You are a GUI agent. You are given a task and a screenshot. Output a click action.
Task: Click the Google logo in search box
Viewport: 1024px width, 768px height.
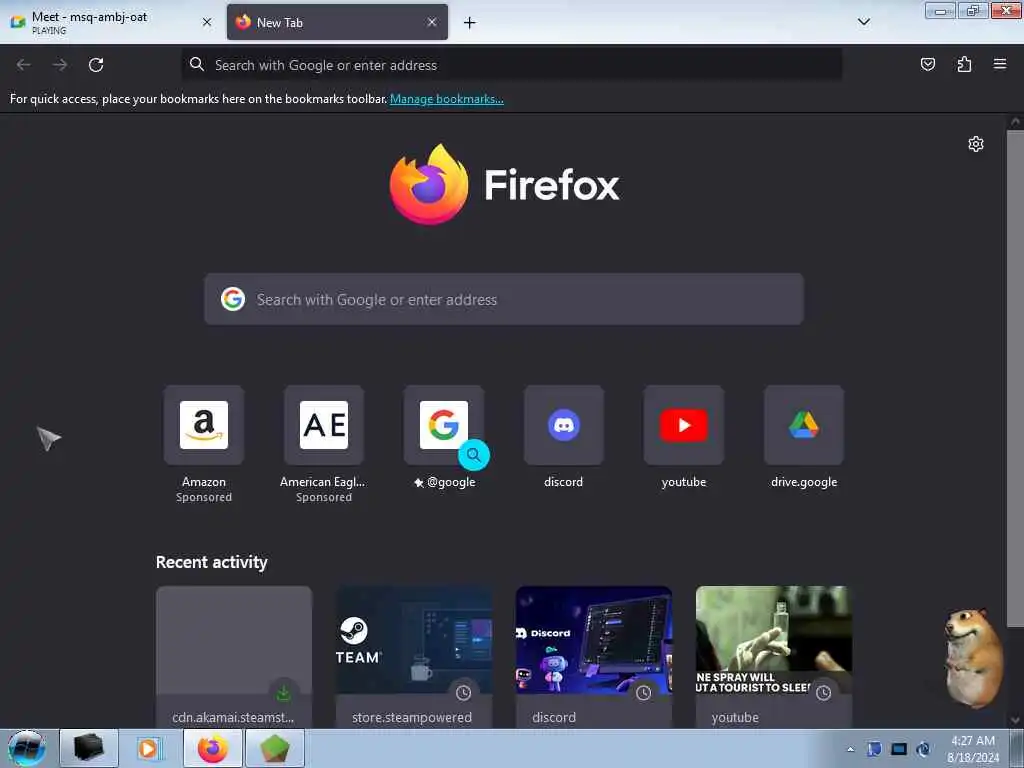pos(232,299)
